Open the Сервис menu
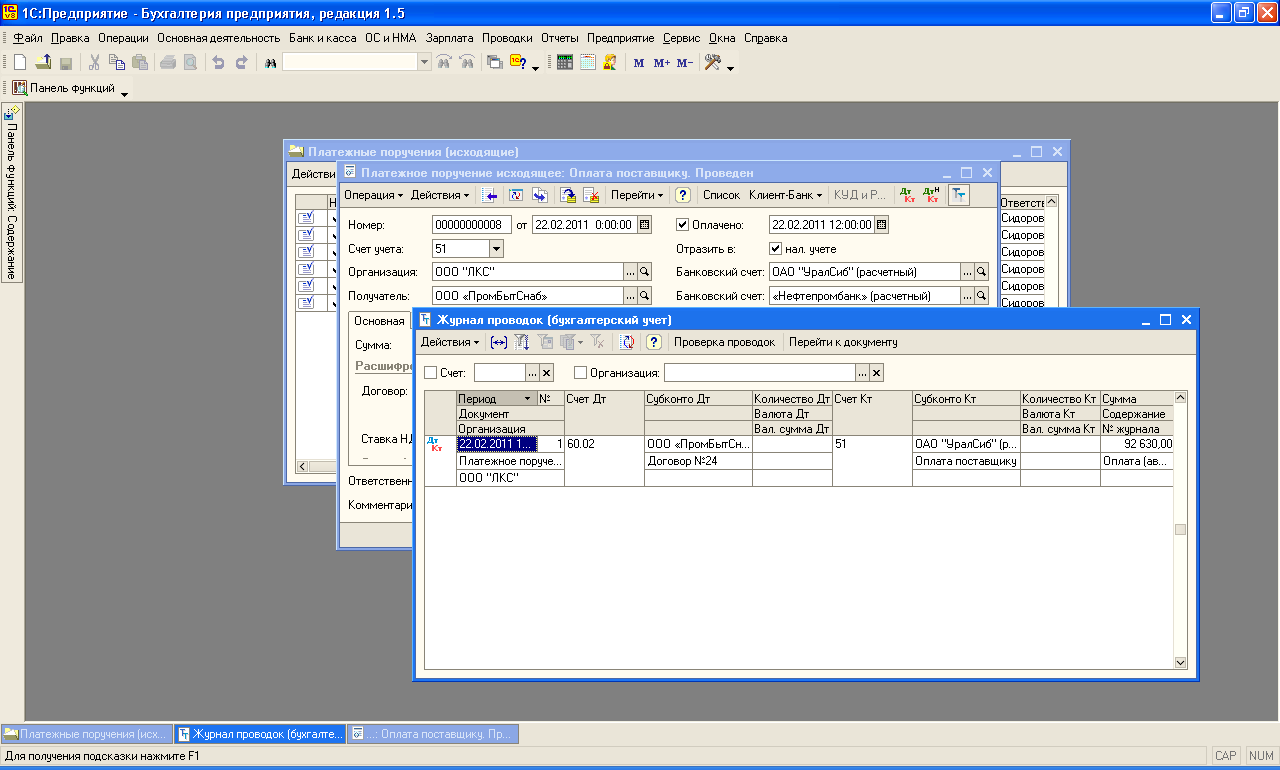The image size is (1280, 770). point(681,38)
